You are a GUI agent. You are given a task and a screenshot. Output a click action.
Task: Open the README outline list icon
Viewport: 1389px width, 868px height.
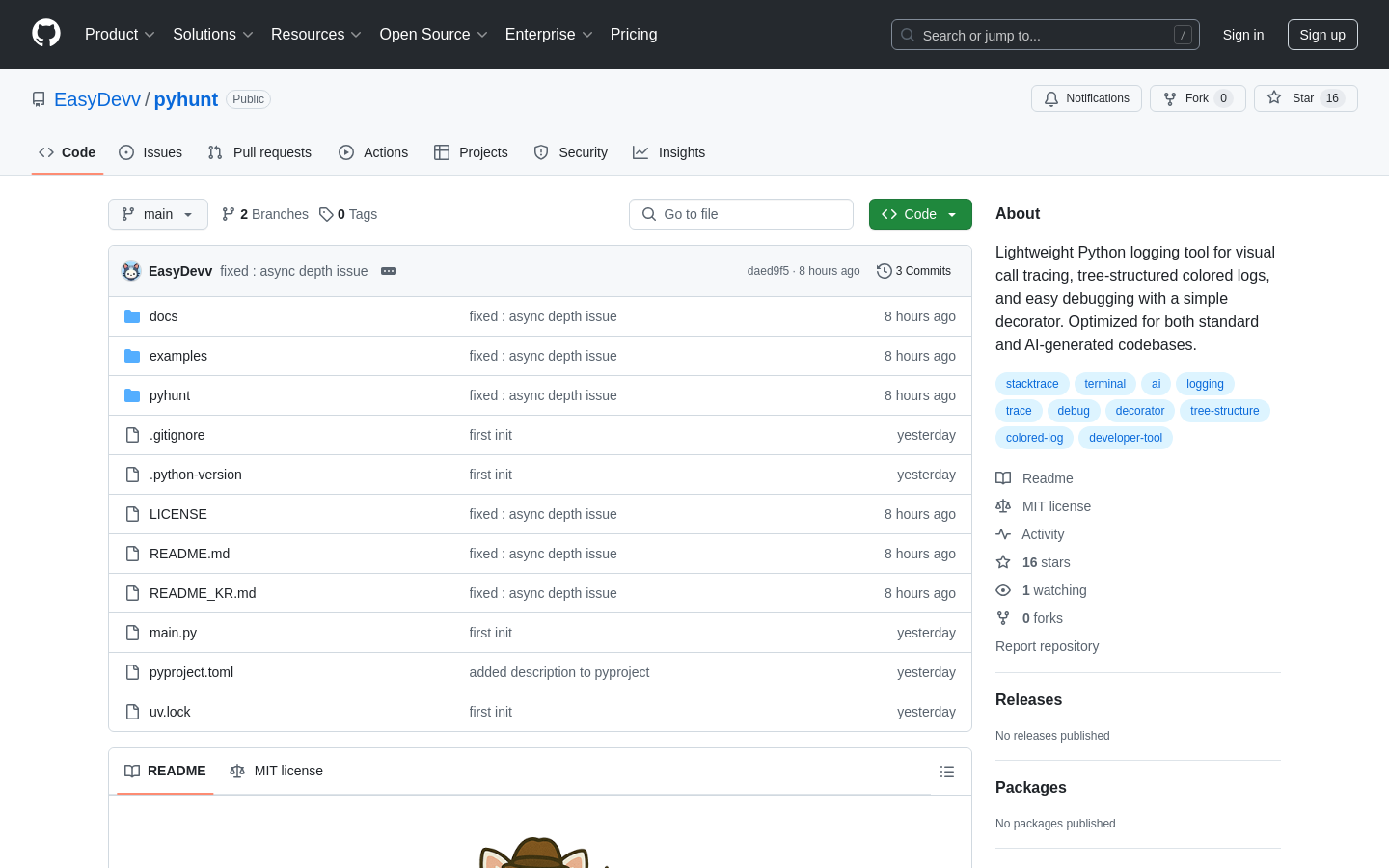[947, 772]
